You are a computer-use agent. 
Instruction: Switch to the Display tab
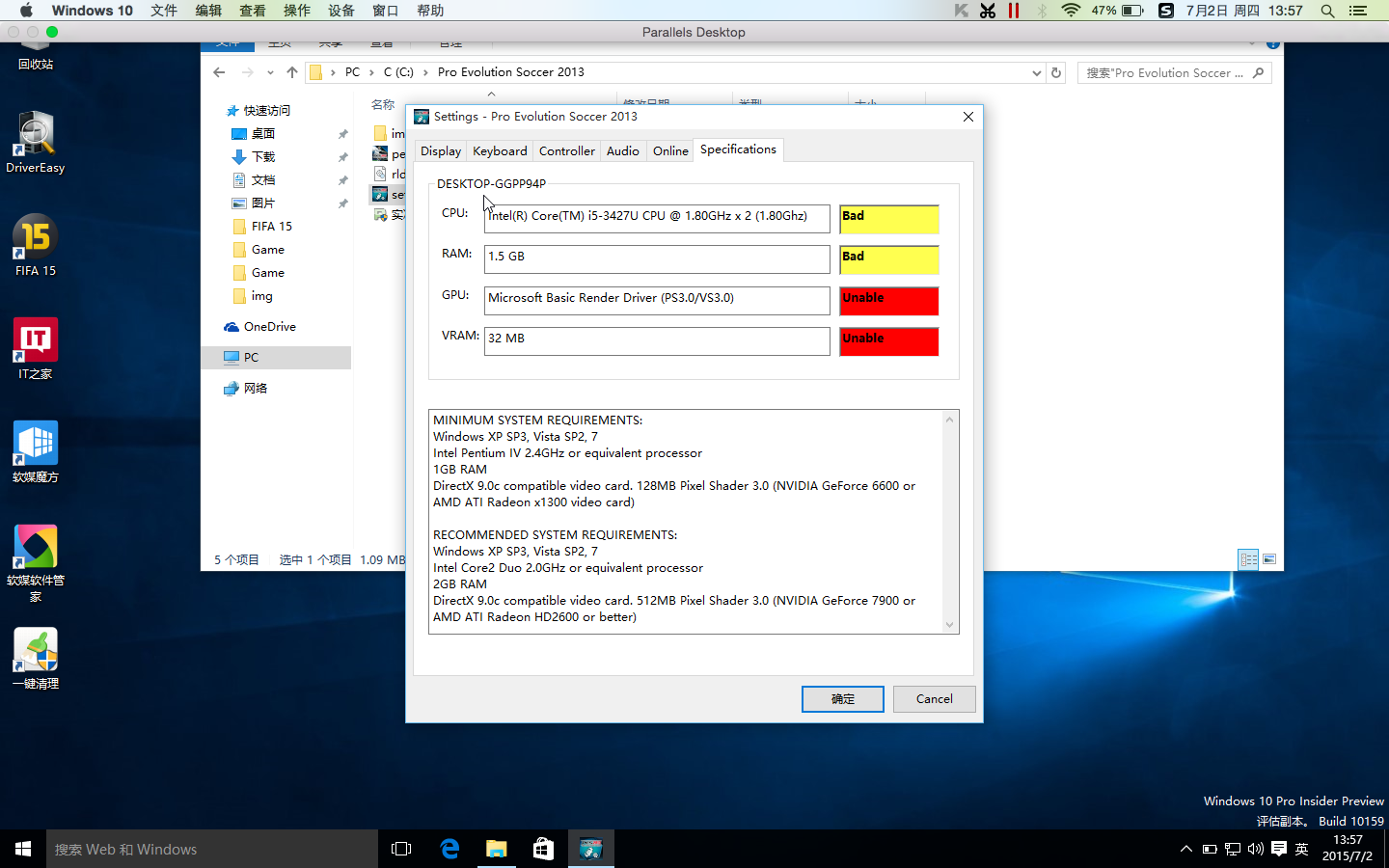click(441, 151)
